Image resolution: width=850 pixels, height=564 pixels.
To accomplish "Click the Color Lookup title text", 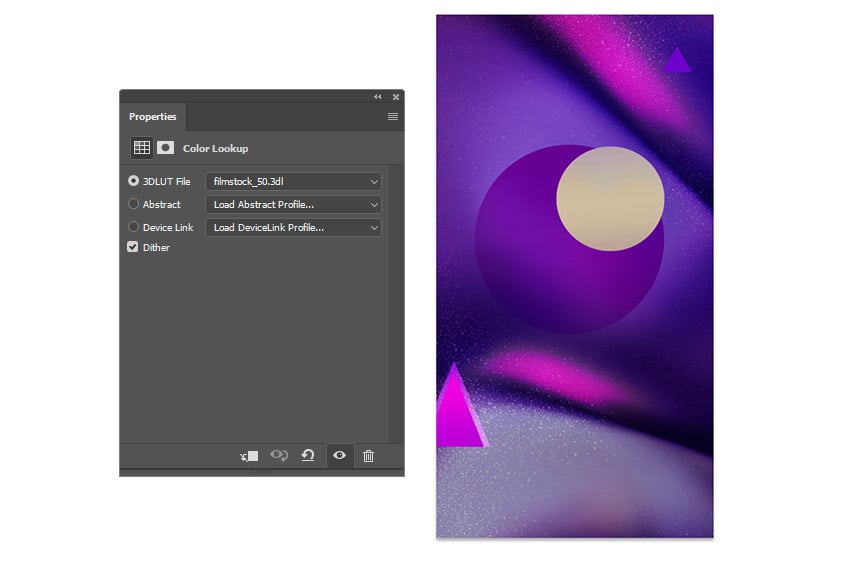I will point(215,149).
